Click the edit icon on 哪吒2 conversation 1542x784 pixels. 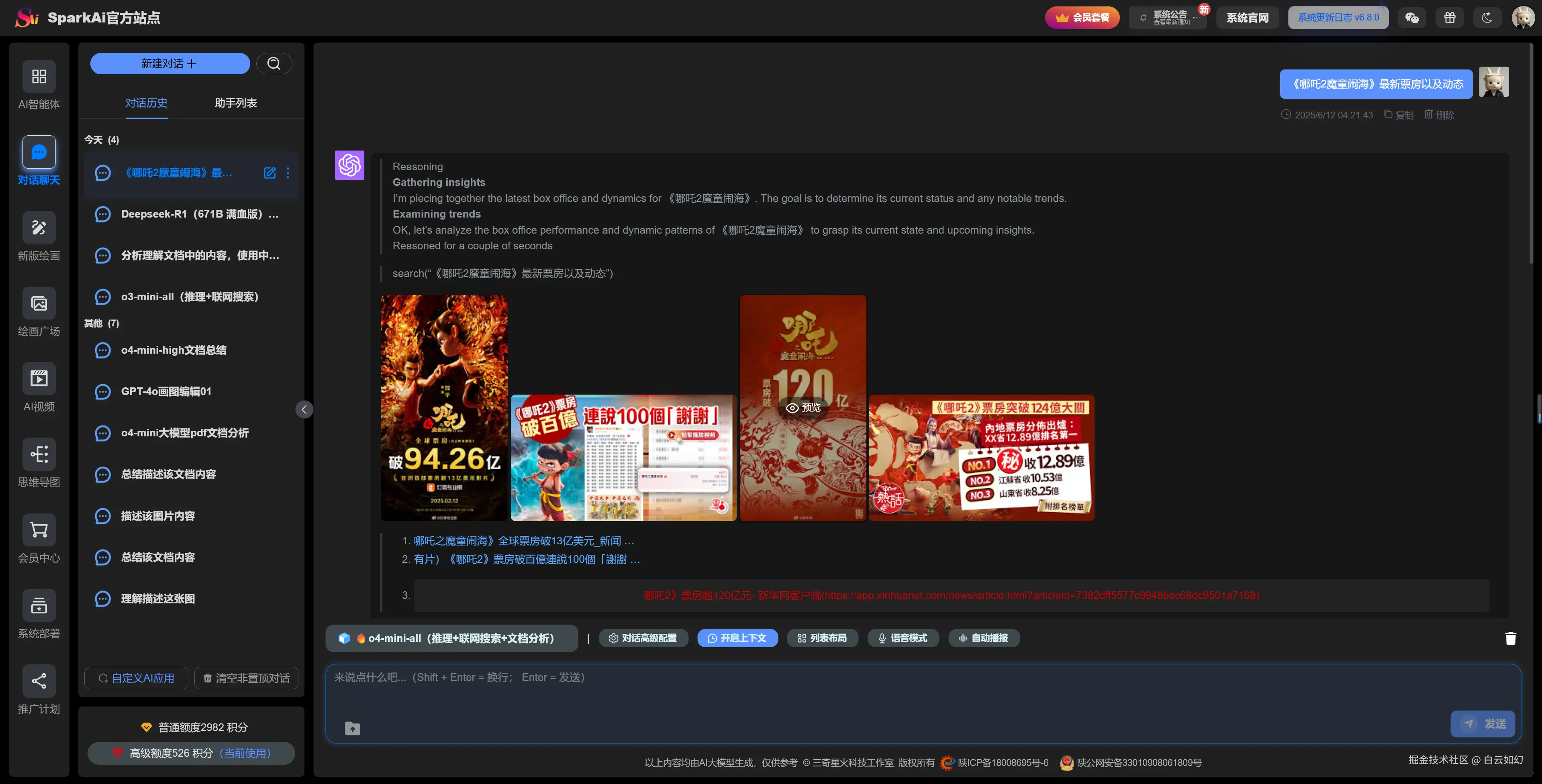[270, 173]
